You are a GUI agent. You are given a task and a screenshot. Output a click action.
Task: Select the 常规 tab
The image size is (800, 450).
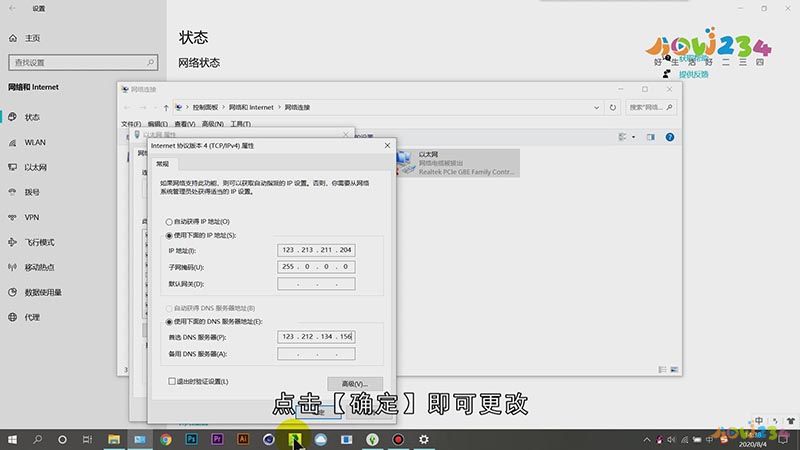point(163,164)
